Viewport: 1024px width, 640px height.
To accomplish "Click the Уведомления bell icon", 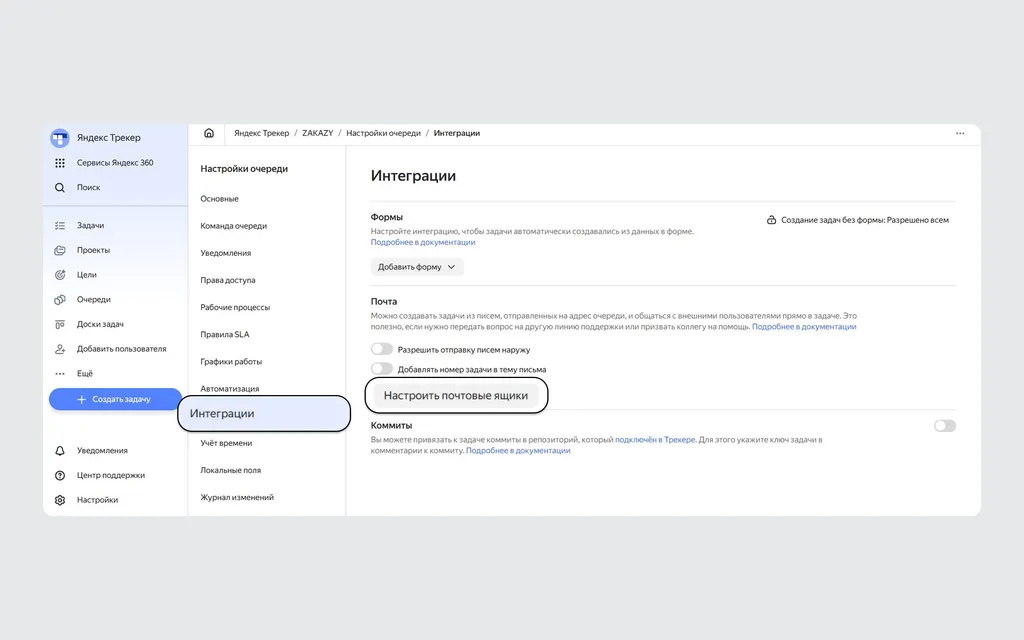I will click(60, 451).
